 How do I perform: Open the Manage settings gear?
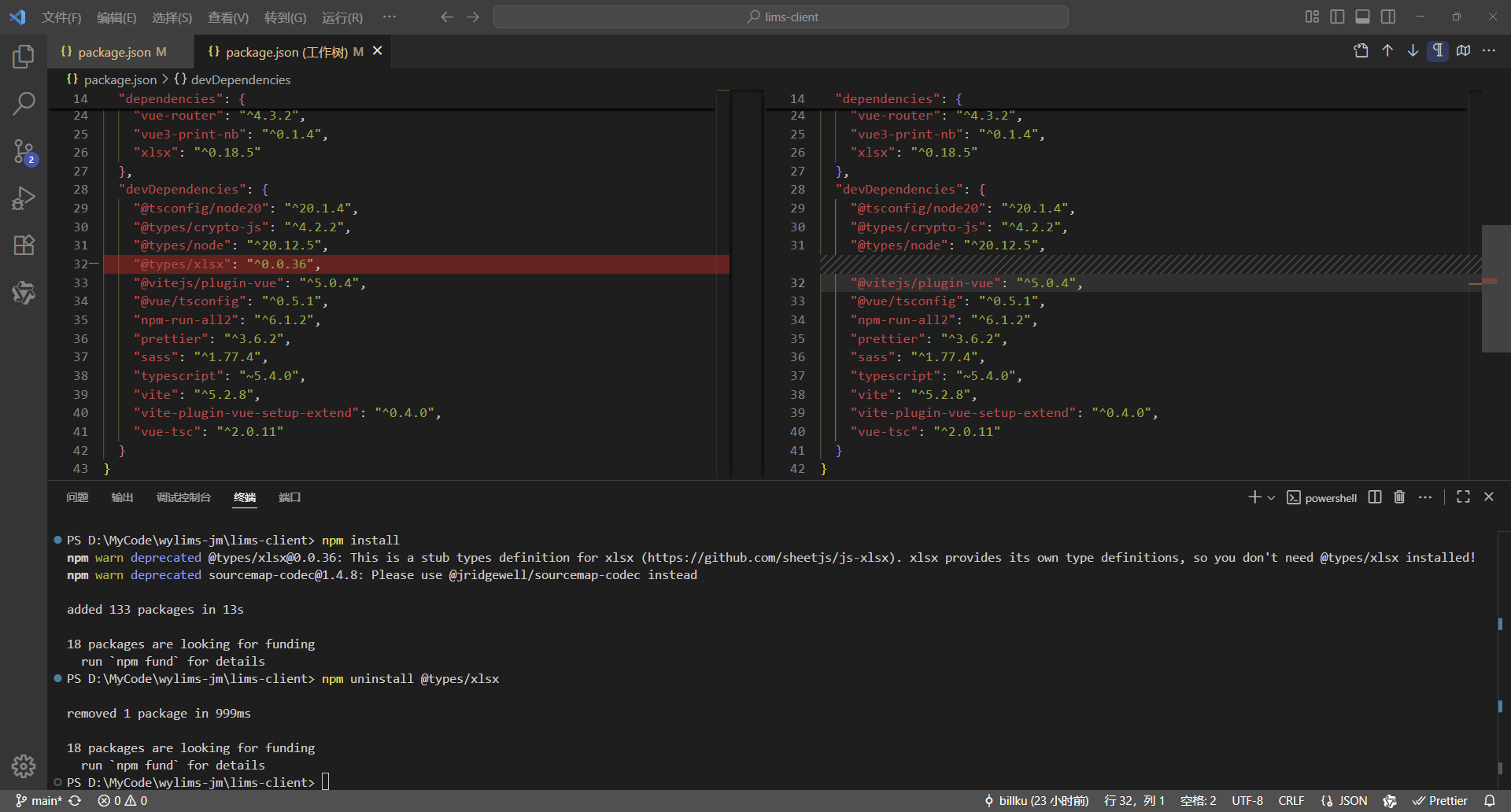[24, 766]
